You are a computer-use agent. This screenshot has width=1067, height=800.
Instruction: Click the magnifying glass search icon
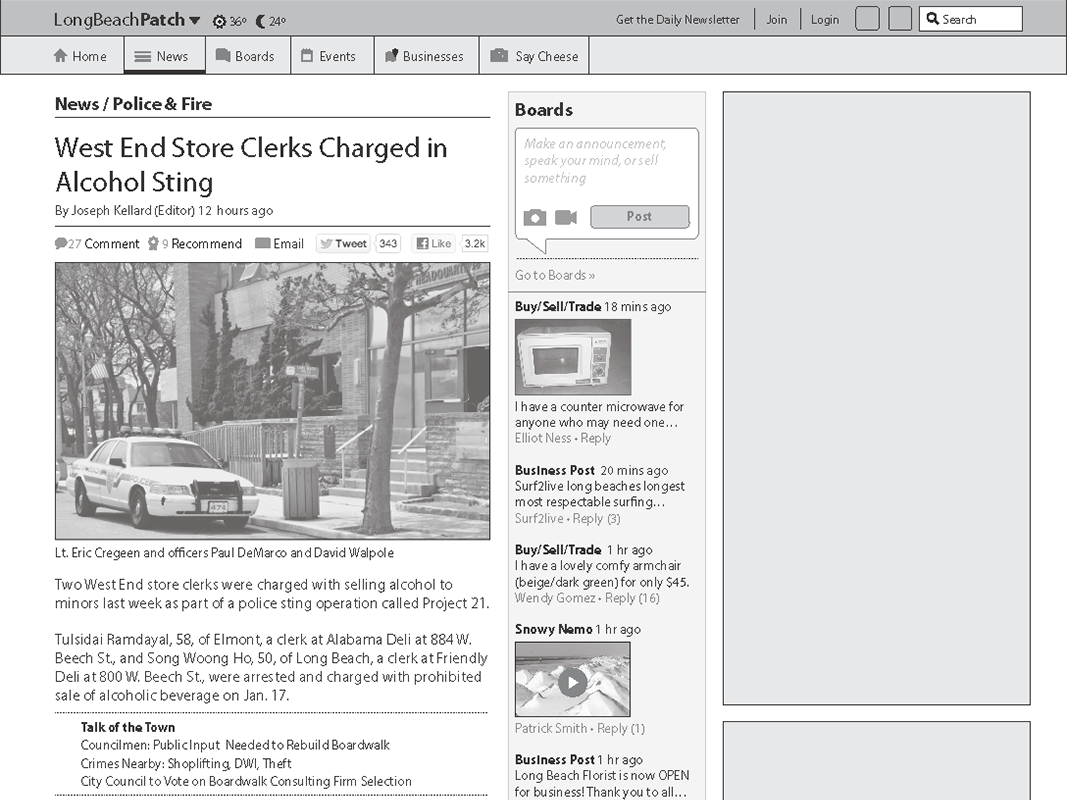932,19
